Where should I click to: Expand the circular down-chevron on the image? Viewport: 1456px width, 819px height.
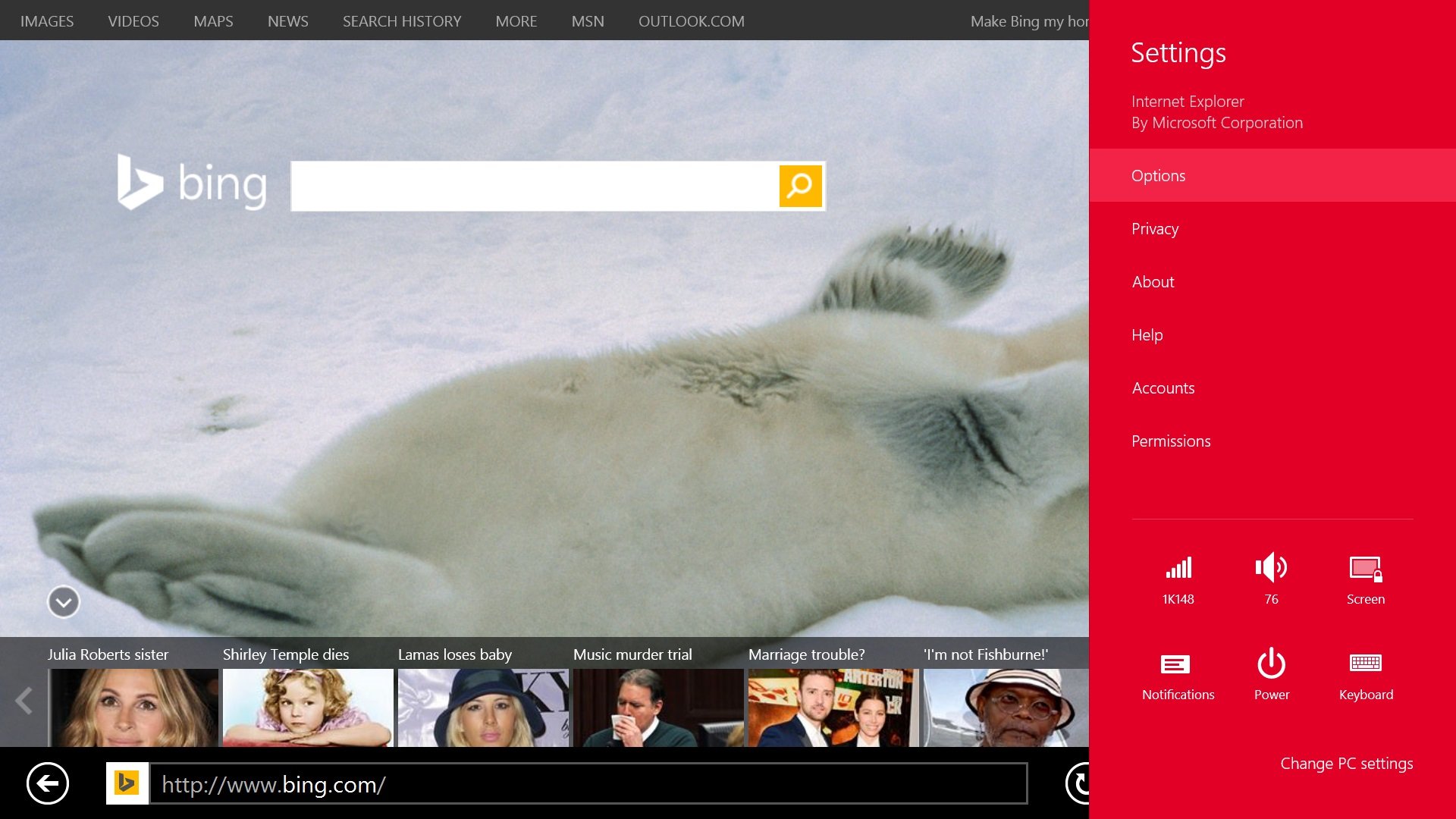[x=64, y=602]
